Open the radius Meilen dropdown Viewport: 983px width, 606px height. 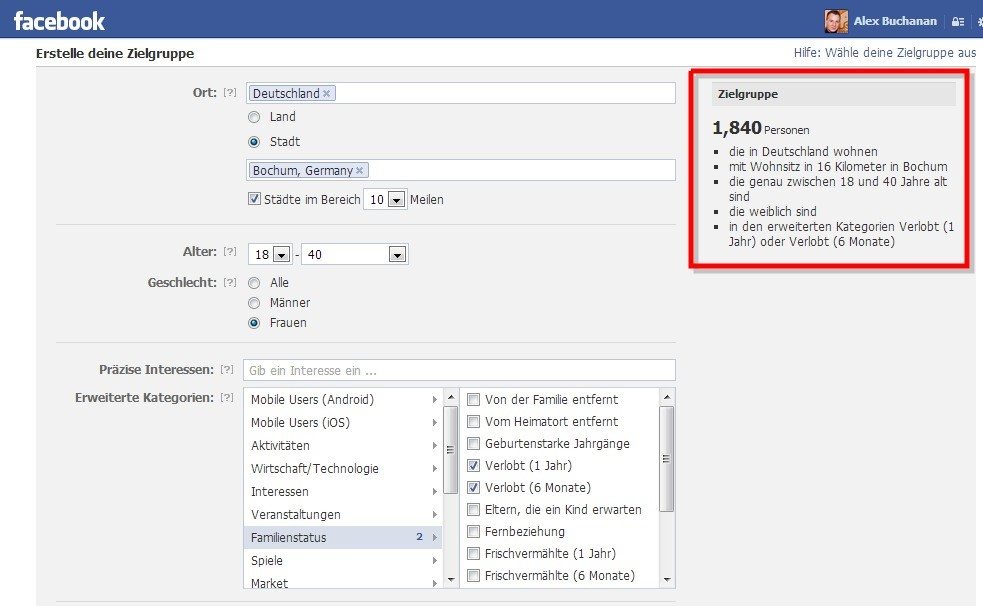tap(386, 199)
